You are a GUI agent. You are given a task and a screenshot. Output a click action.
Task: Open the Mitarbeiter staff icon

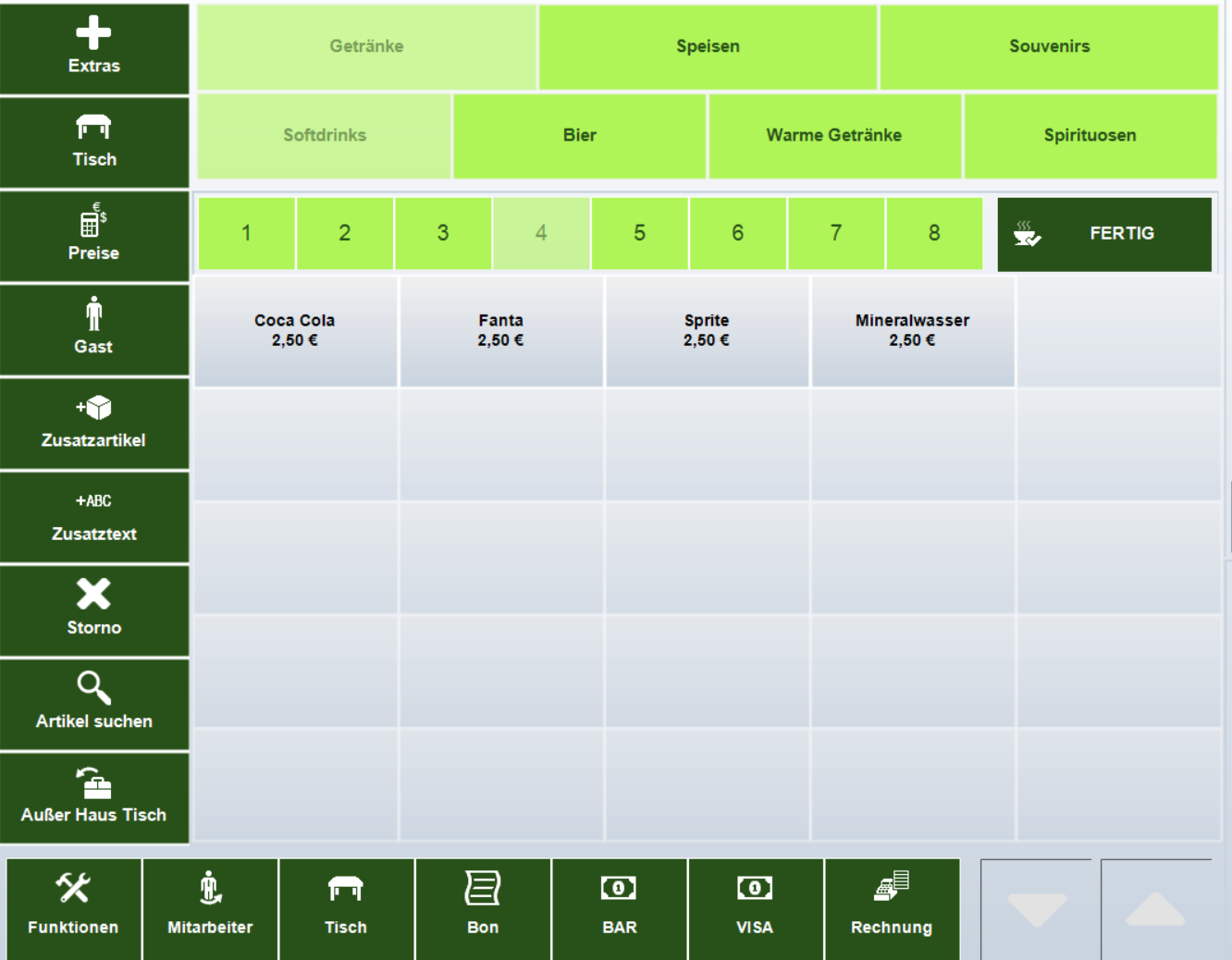click(x=210, y=909)
